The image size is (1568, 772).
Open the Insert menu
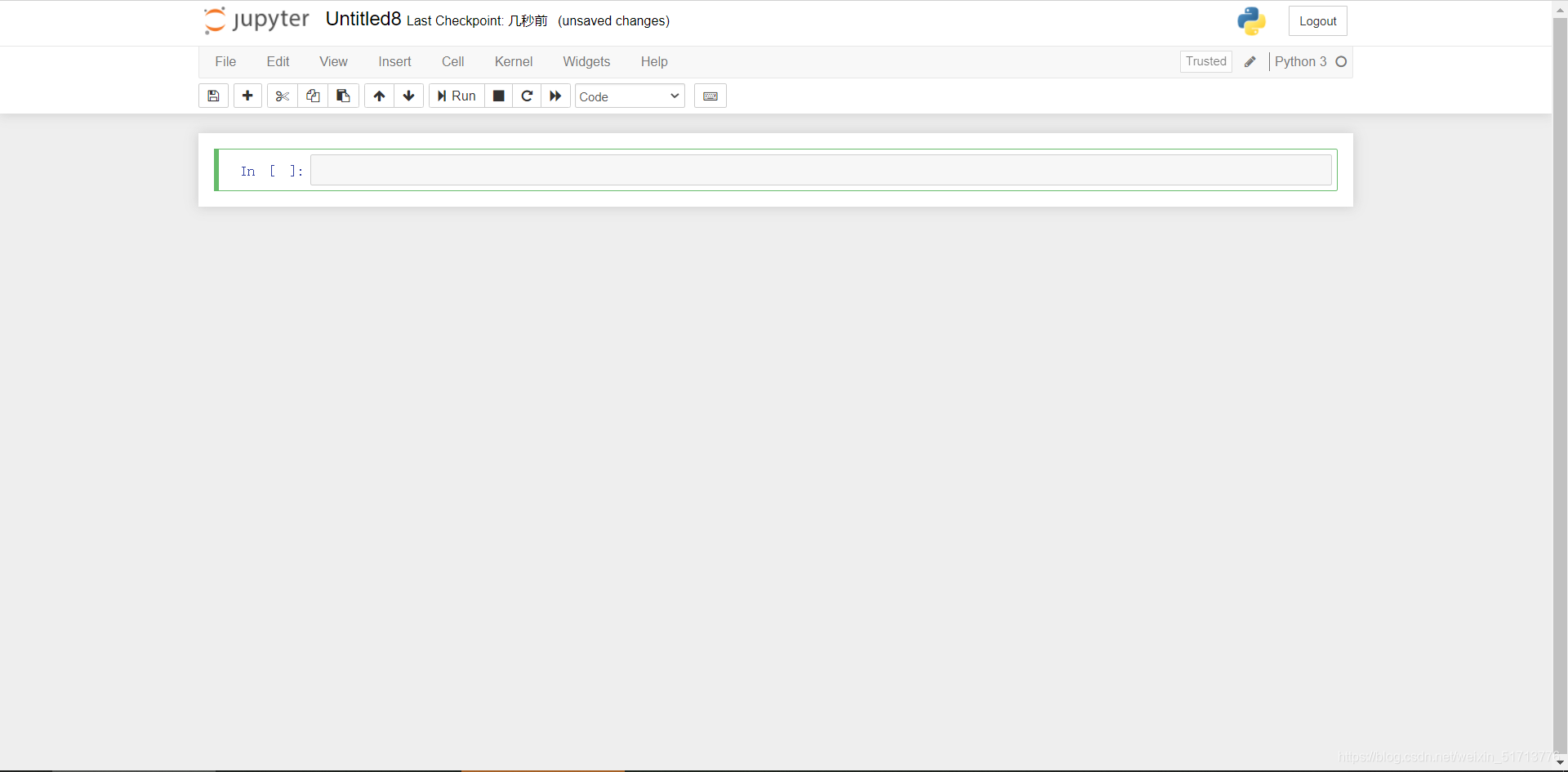click(x=394, y=62)
